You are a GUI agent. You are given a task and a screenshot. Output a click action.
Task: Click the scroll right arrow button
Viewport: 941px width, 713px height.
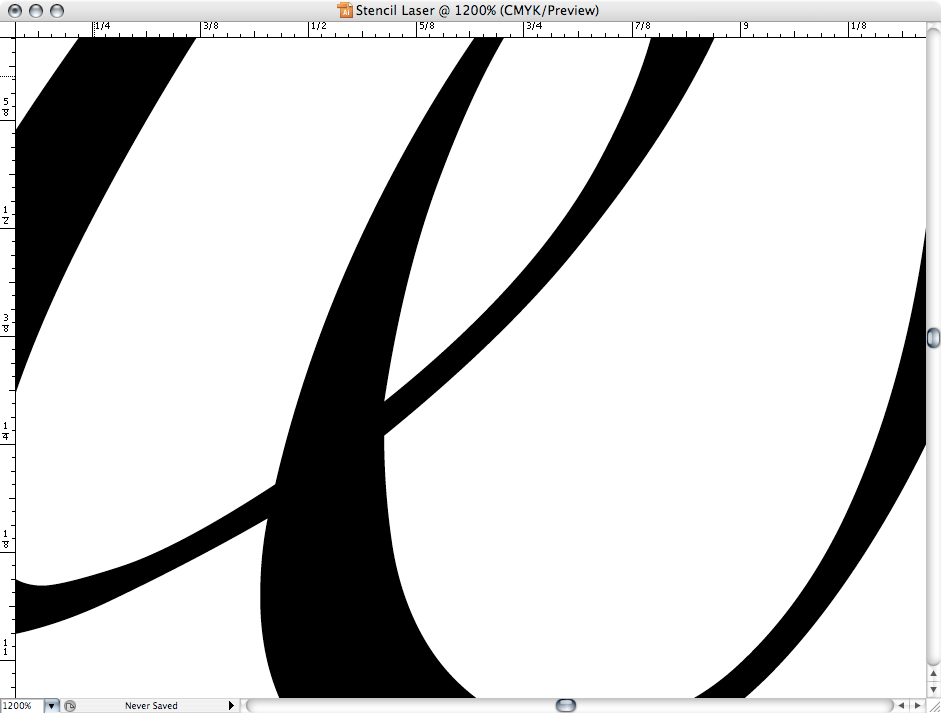point(918,706)
